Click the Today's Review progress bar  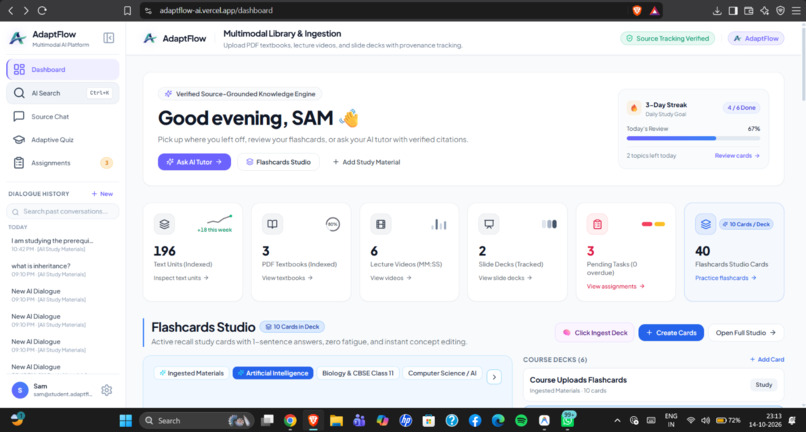[693, 138]
